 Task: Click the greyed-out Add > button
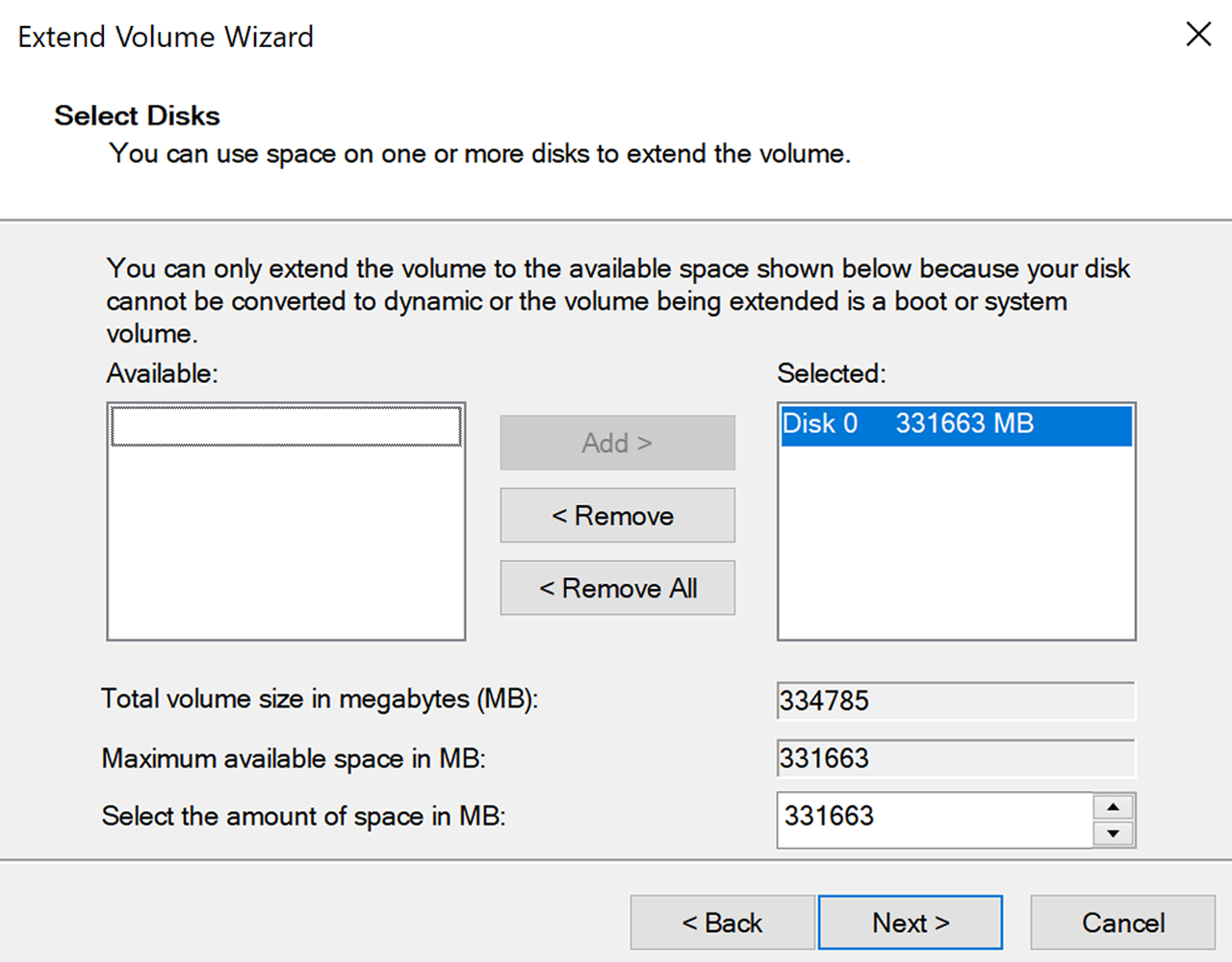[x=617, y=443]
